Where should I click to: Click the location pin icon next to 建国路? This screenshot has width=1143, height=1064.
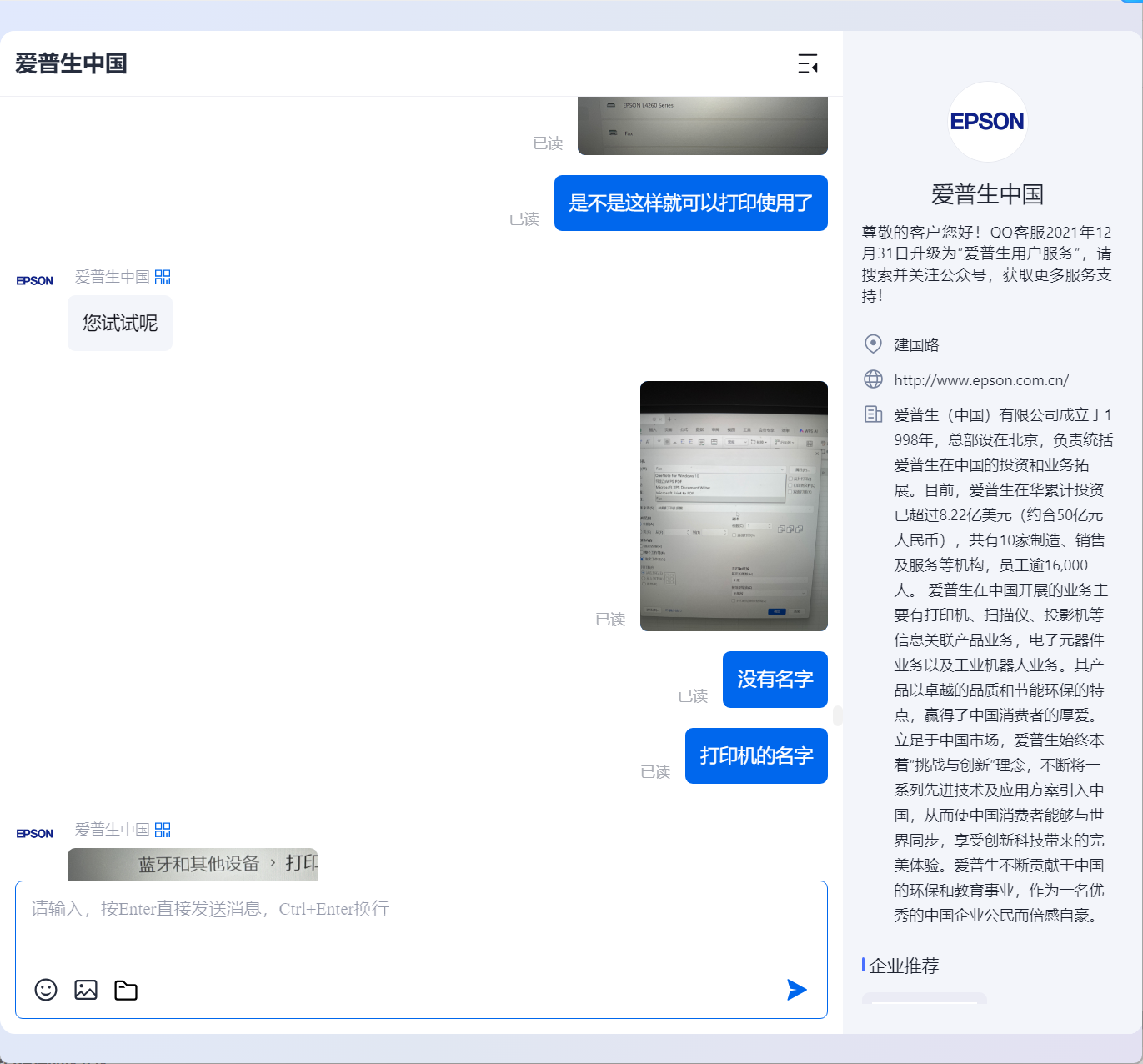(x=873, y=344)
